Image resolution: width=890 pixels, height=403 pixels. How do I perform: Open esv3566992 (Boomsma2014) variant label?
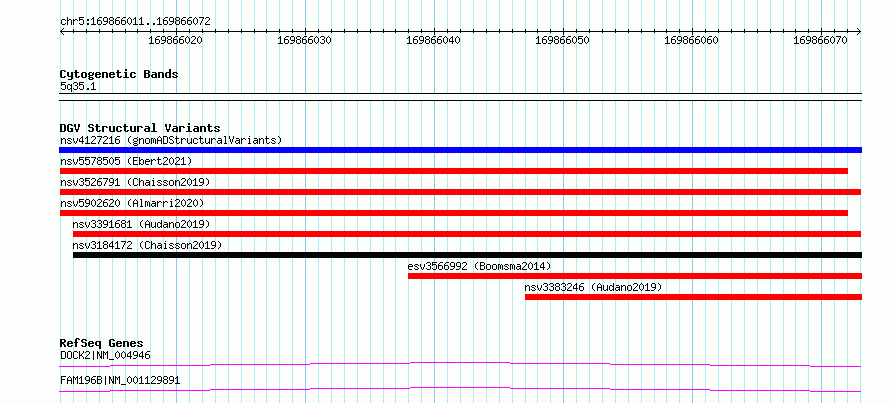click(479, 266)
